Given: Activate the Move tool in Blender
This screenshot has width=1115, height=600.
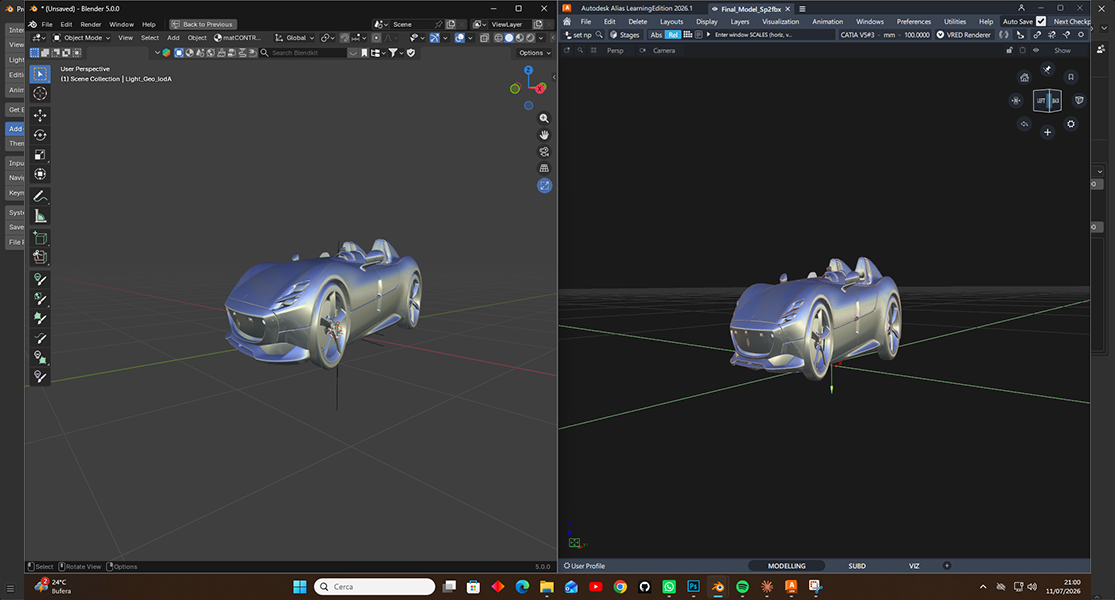Looking at the screenshot, I should pos(40,115).
